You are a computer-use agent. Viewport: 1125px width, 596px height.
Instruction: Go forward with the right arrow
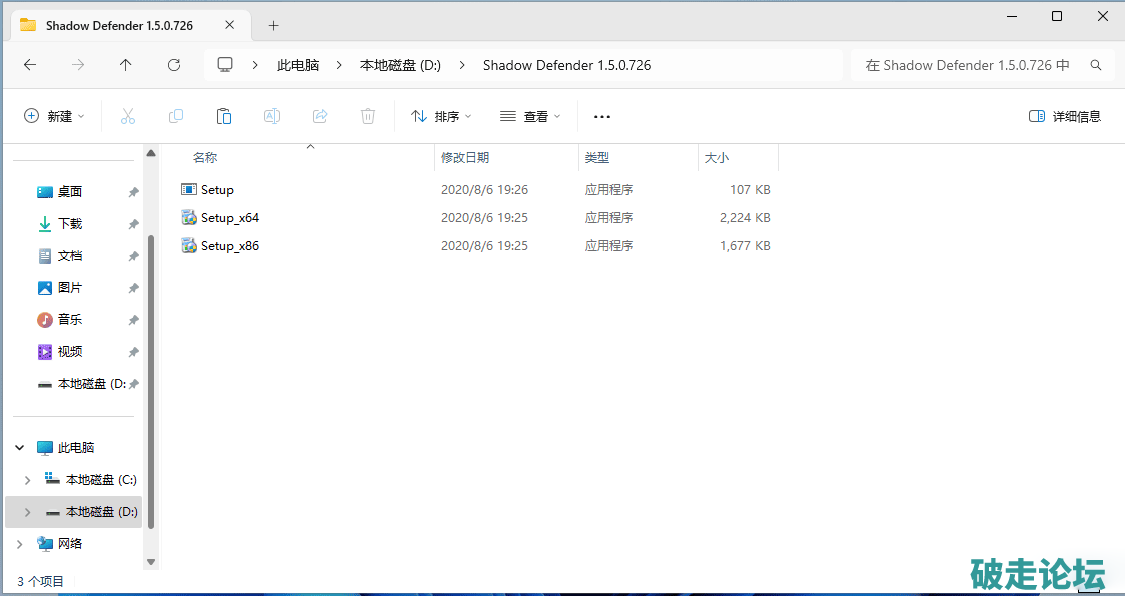pyautogui.click(x=77, y=65)
